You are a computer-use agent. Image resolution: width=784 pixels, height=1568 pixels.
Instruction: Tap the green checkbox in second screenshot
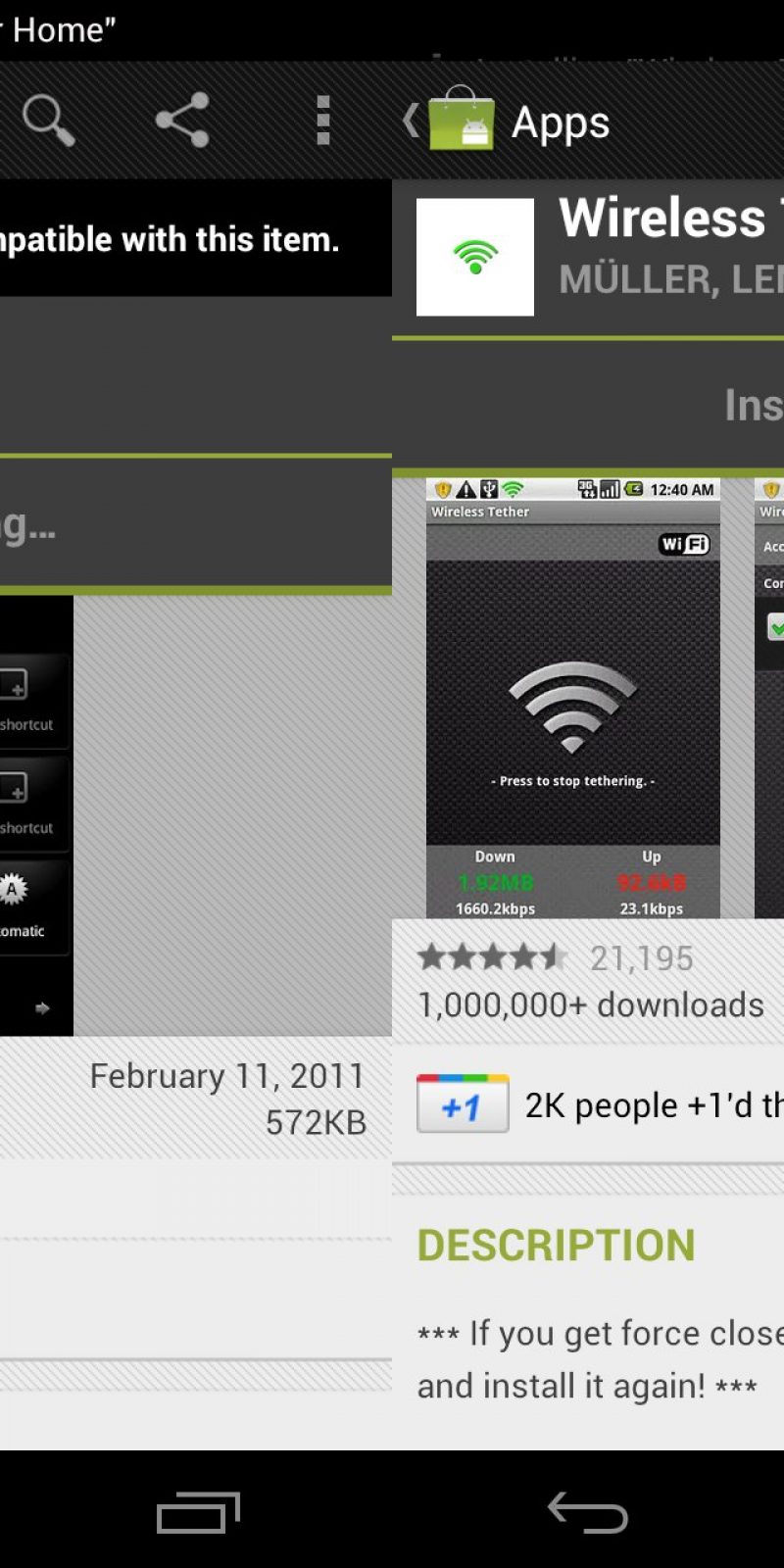point(775,626)
